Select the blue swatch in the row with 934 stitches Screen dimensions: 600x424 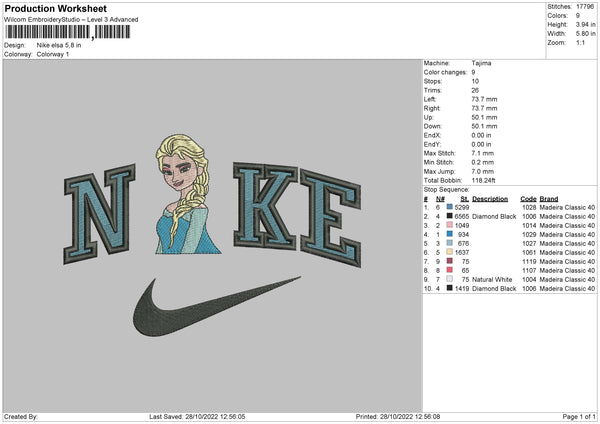[x=450, y=234]
